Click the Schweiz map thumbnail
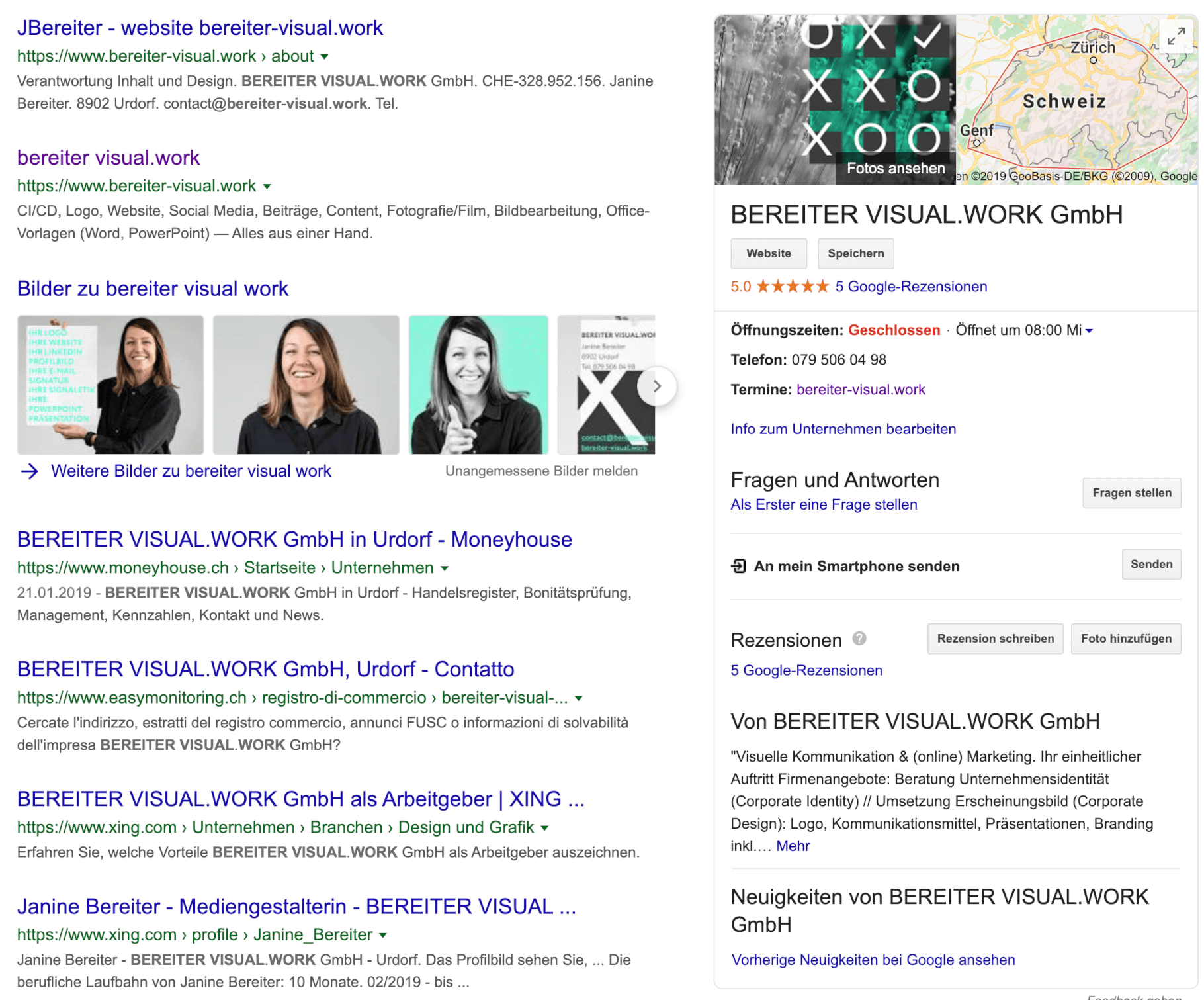This screenshot has width=1204, height=1000. click(1077, 100)
